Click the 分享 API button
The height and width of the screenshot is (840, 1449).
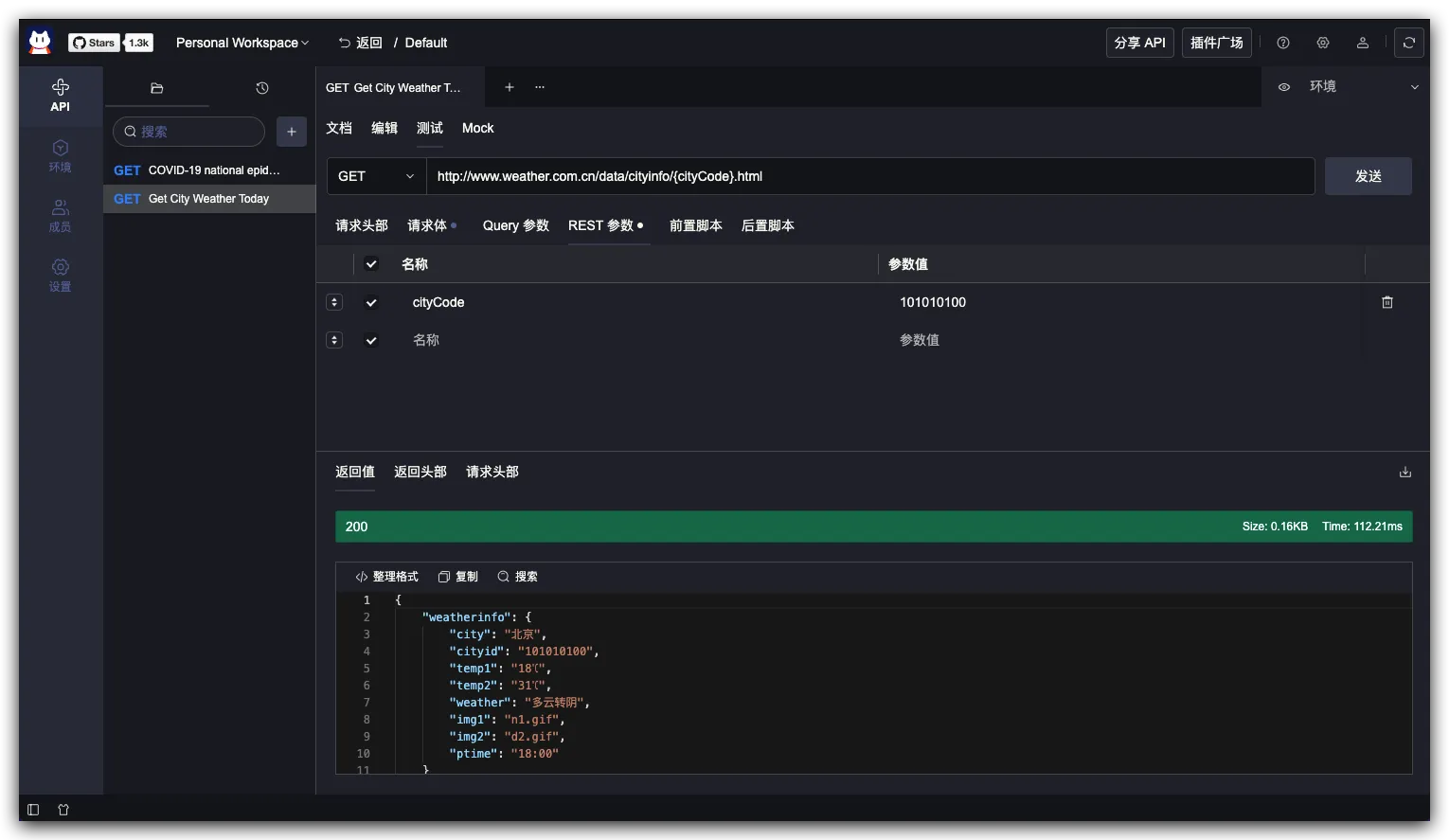1140,43
